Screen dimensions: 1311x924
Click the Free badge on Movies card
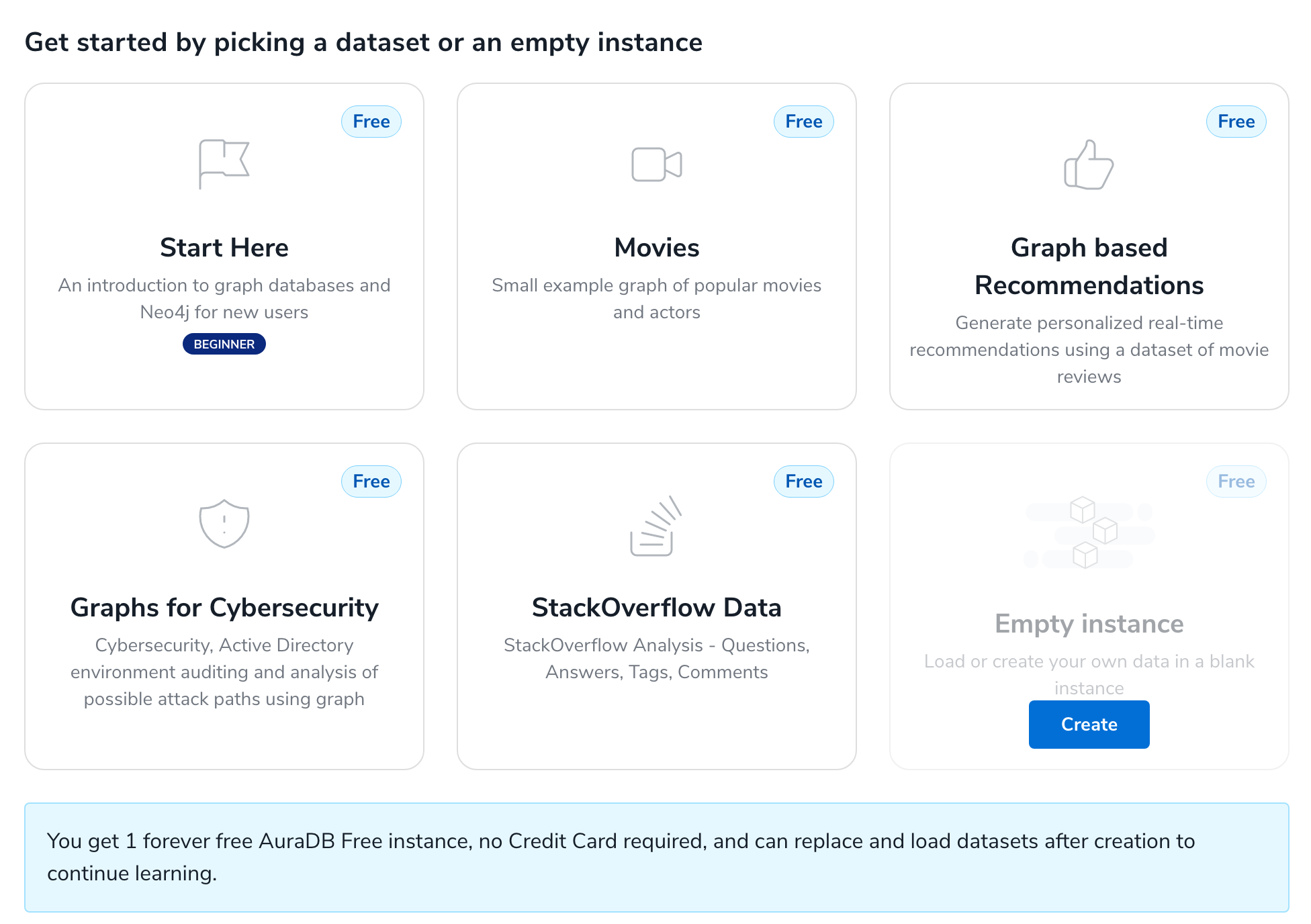(803, 122)
